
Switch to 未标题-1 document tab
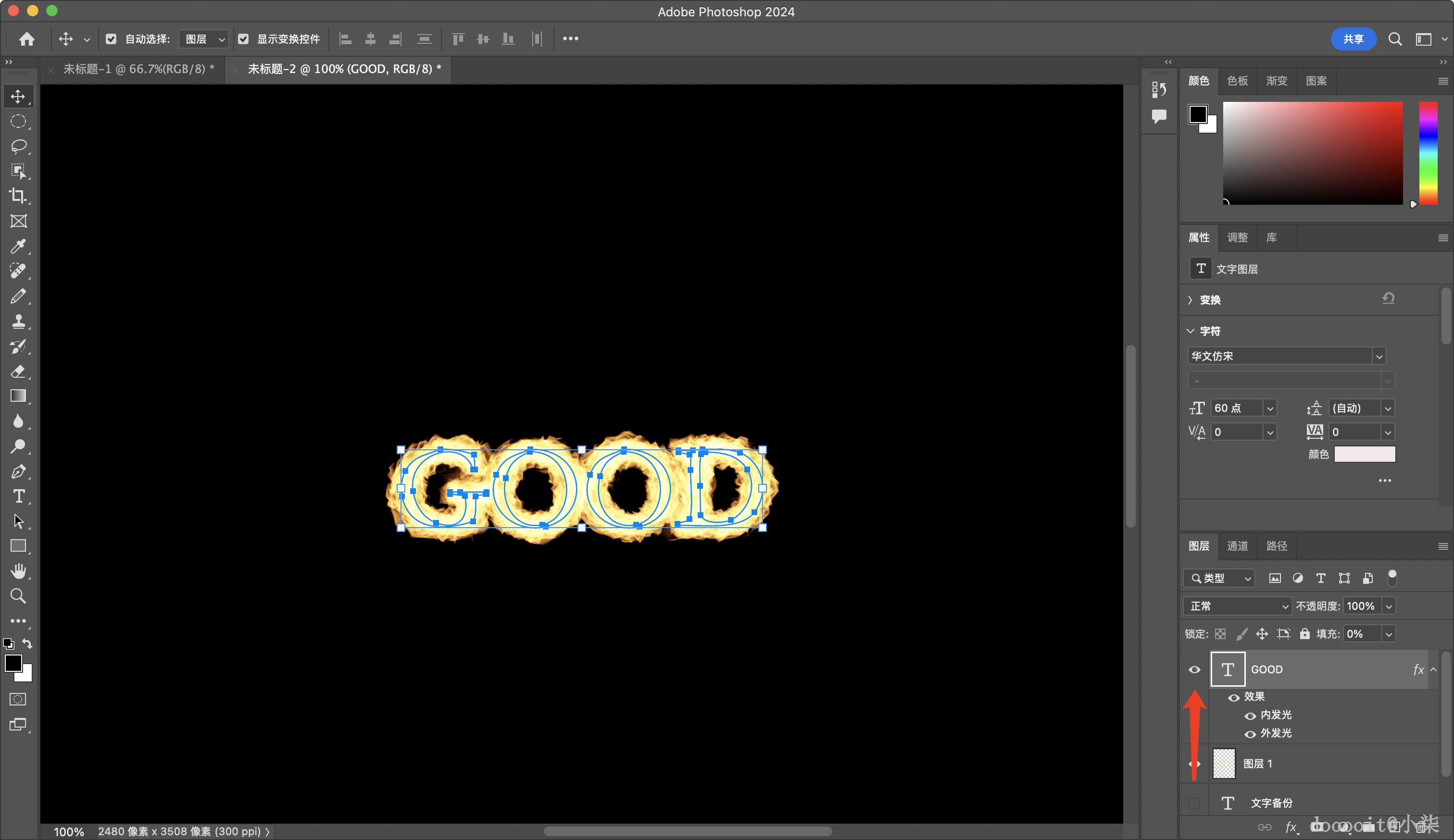click(x=138, y=69)
